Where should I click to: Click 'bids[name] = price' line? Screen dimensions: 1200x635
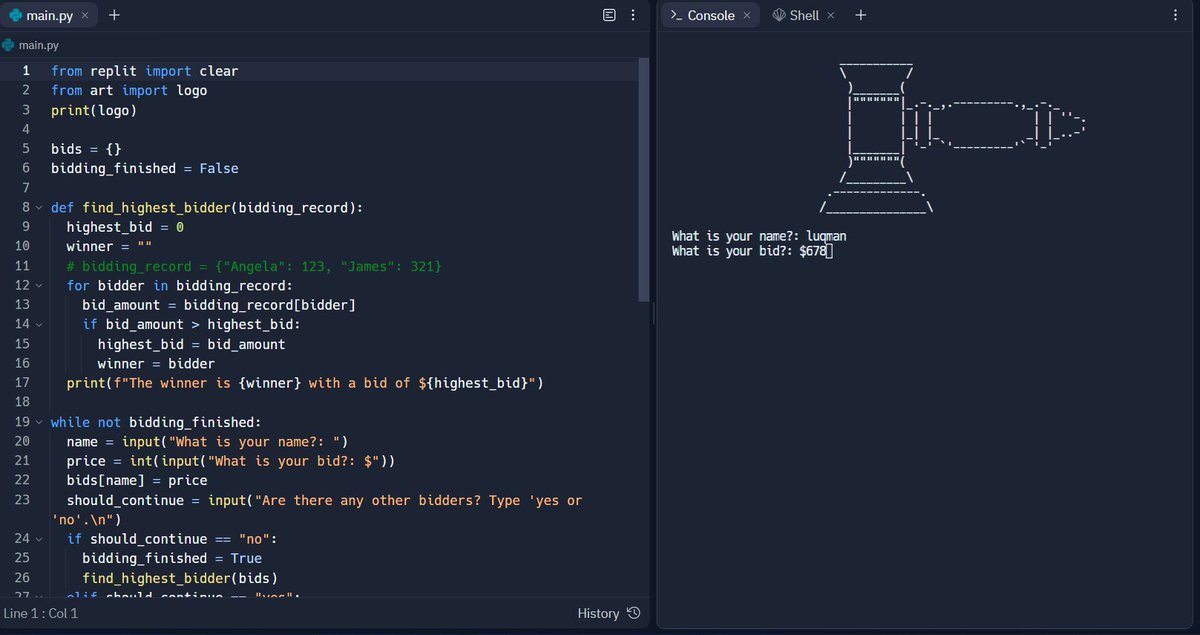[x=137, y=481]
